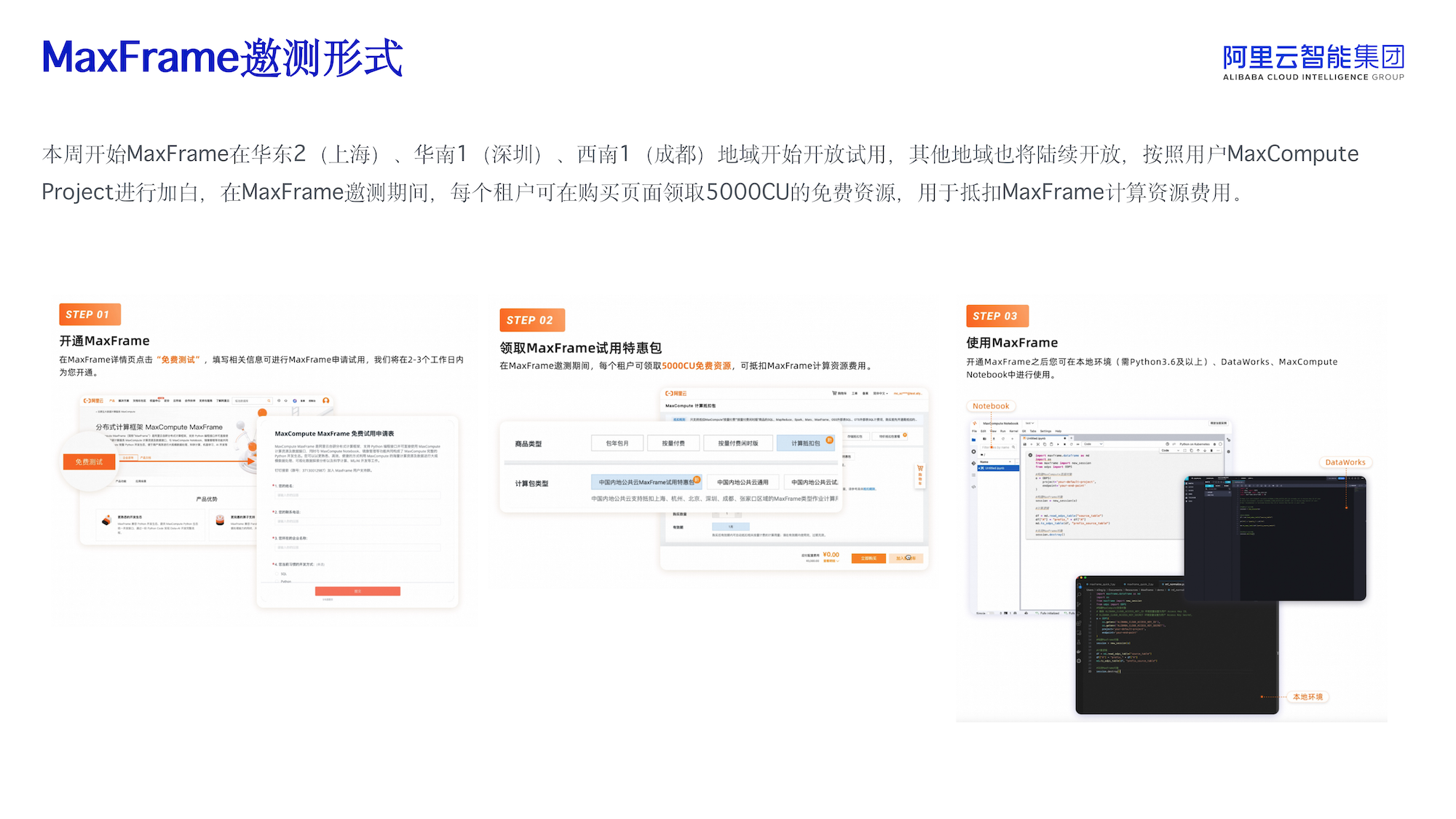Click the red submit button on application form
Screen dimensions: 1456x819
pyautogui.click(x=357, y=591)
